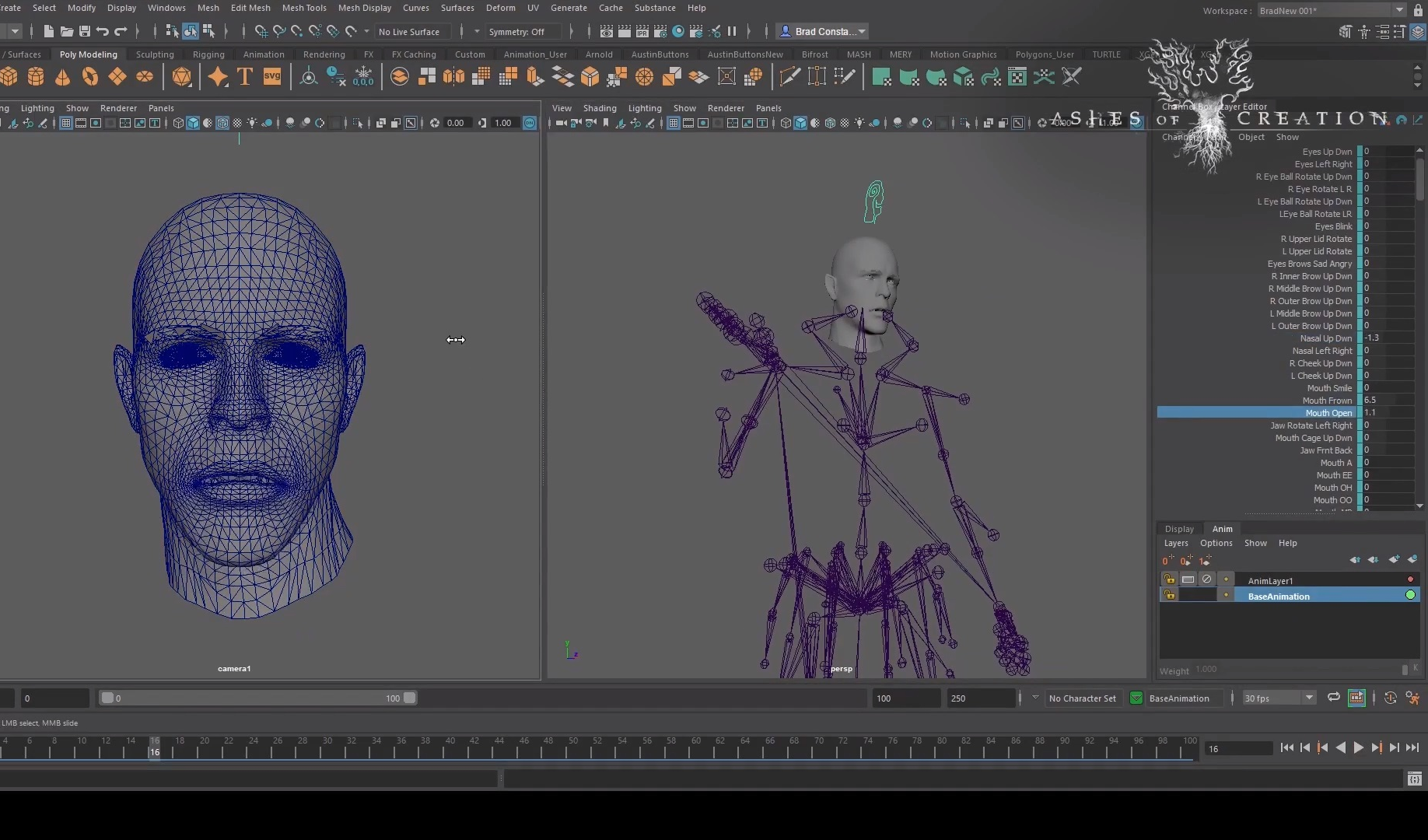The image size is (1428, 840).
Task: Toggle wireframe on shaded in camera1 panel
Action: 222,123
